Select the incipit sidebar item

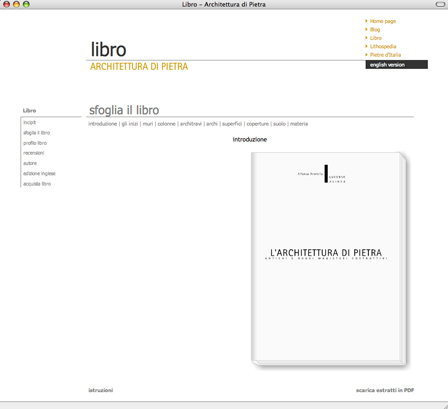coord(29,122)
